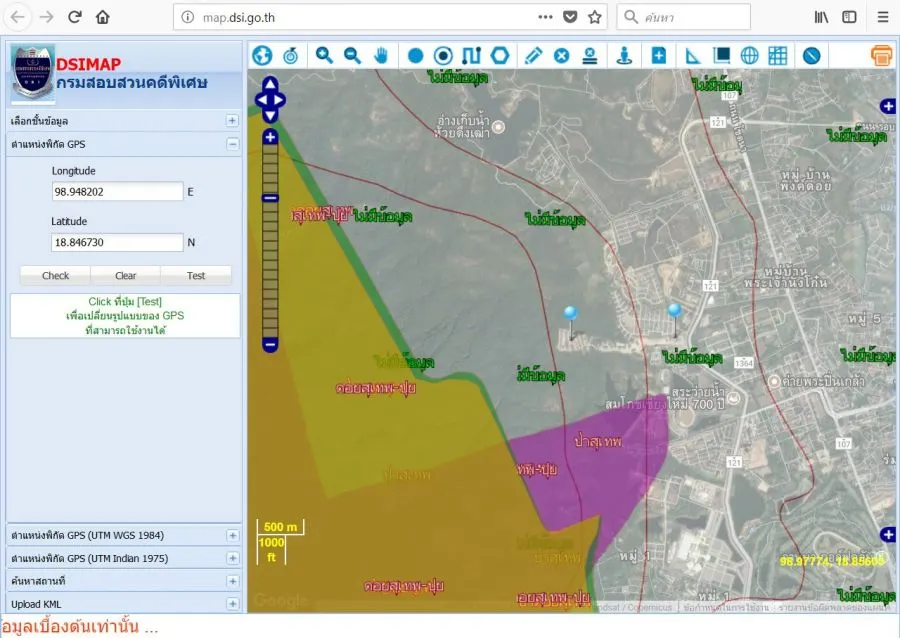This screenshot has width=900, height=638.
Task: Click the Longitude input field
Action: pyautogui.click(x=117, y=191)
